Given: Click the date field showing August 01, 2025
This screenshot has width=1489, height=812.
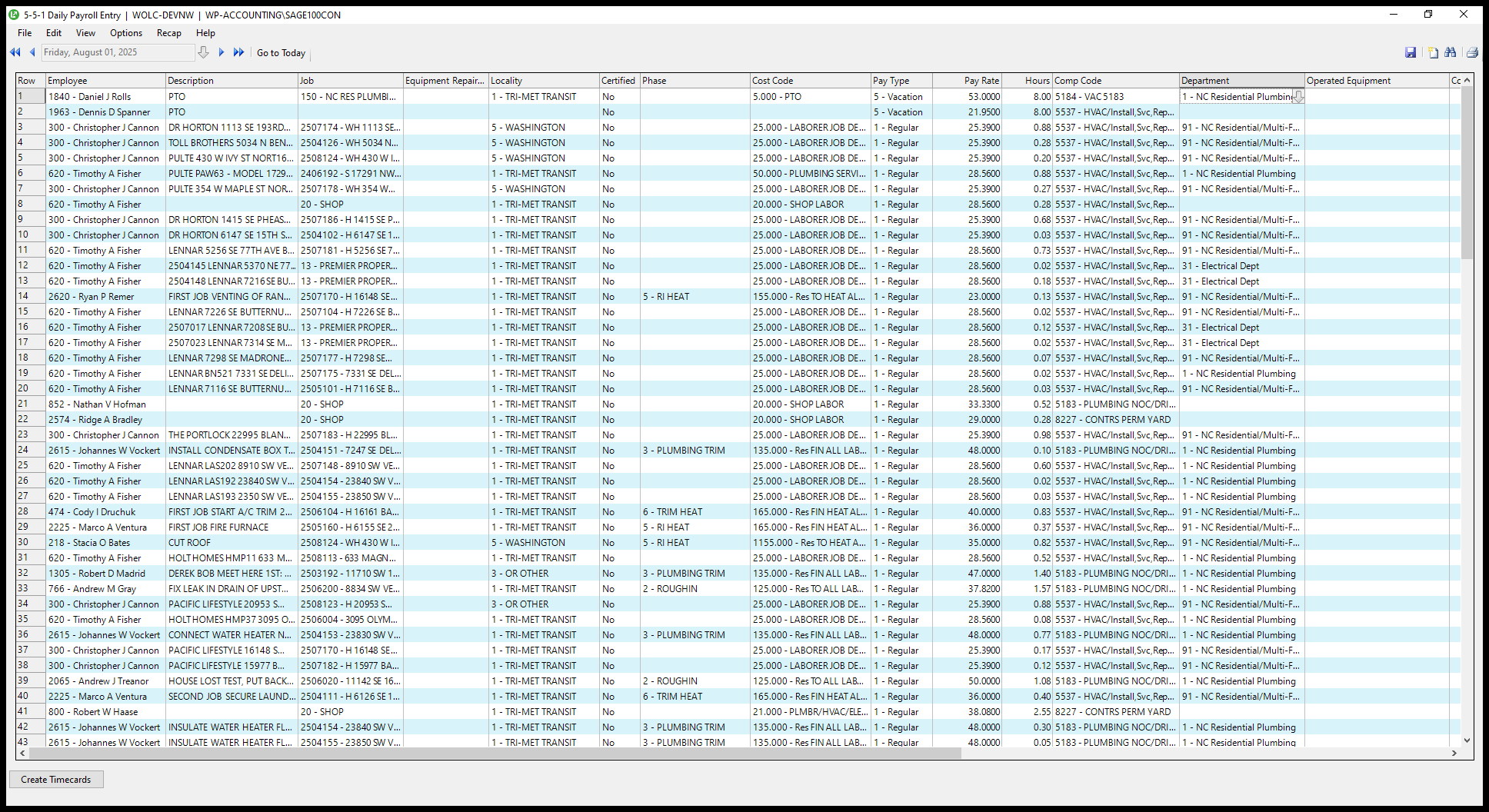Looking at the screenshot, I should point(117,52).
